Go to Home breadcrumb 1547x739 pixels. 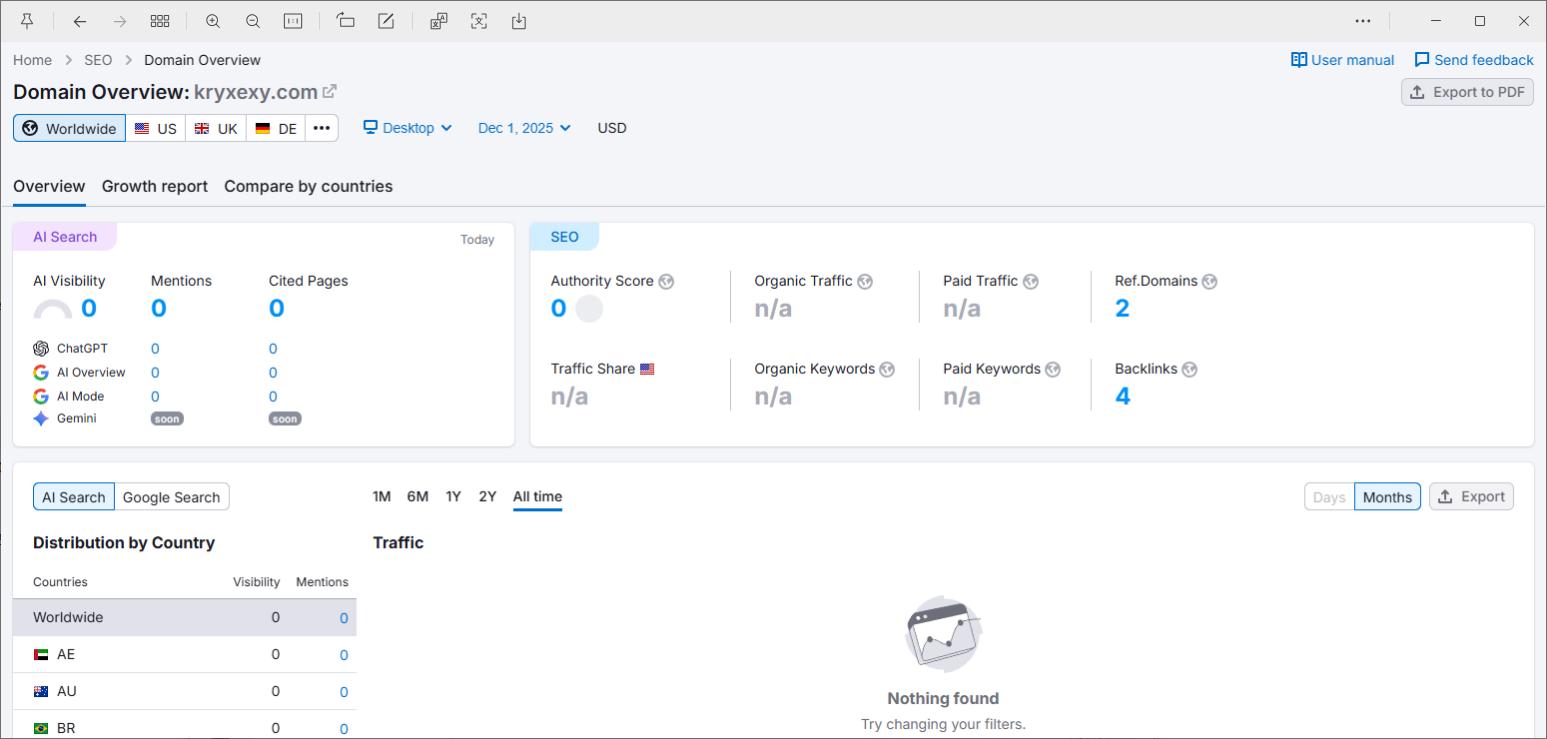[x=32, y=60]
